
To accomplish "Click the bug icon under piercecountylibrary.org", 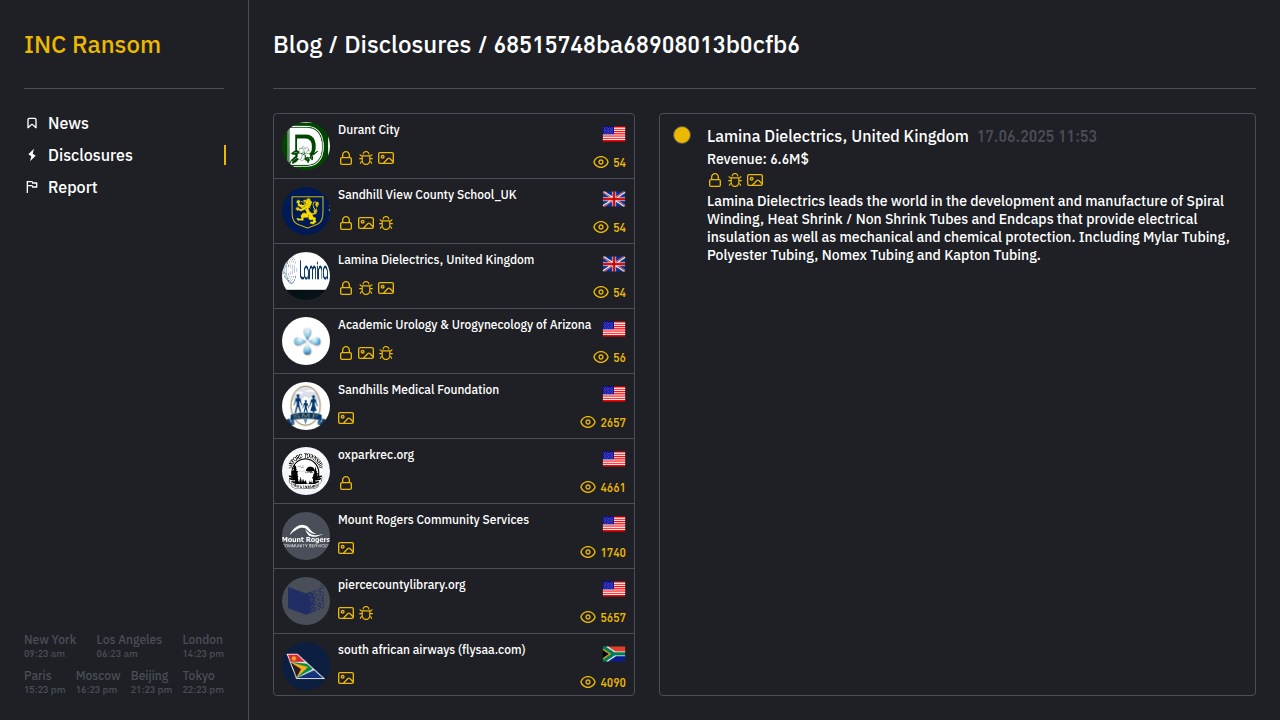I will pyautogui.click(x=366, y=613).
